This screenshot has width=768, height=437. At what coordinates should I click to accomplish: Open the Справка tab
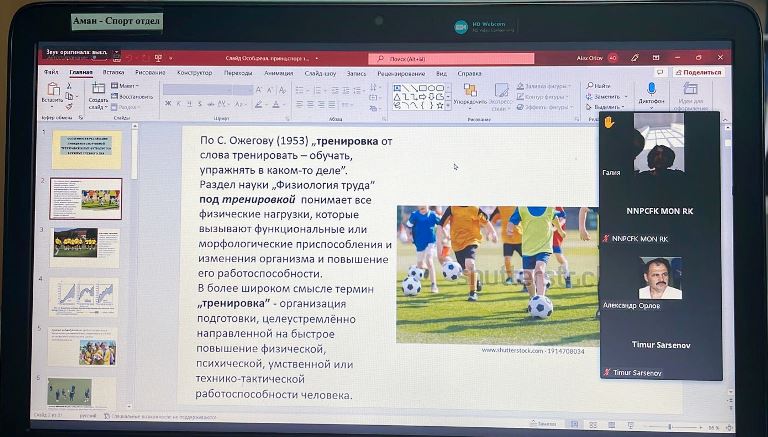tap(469, 73)
